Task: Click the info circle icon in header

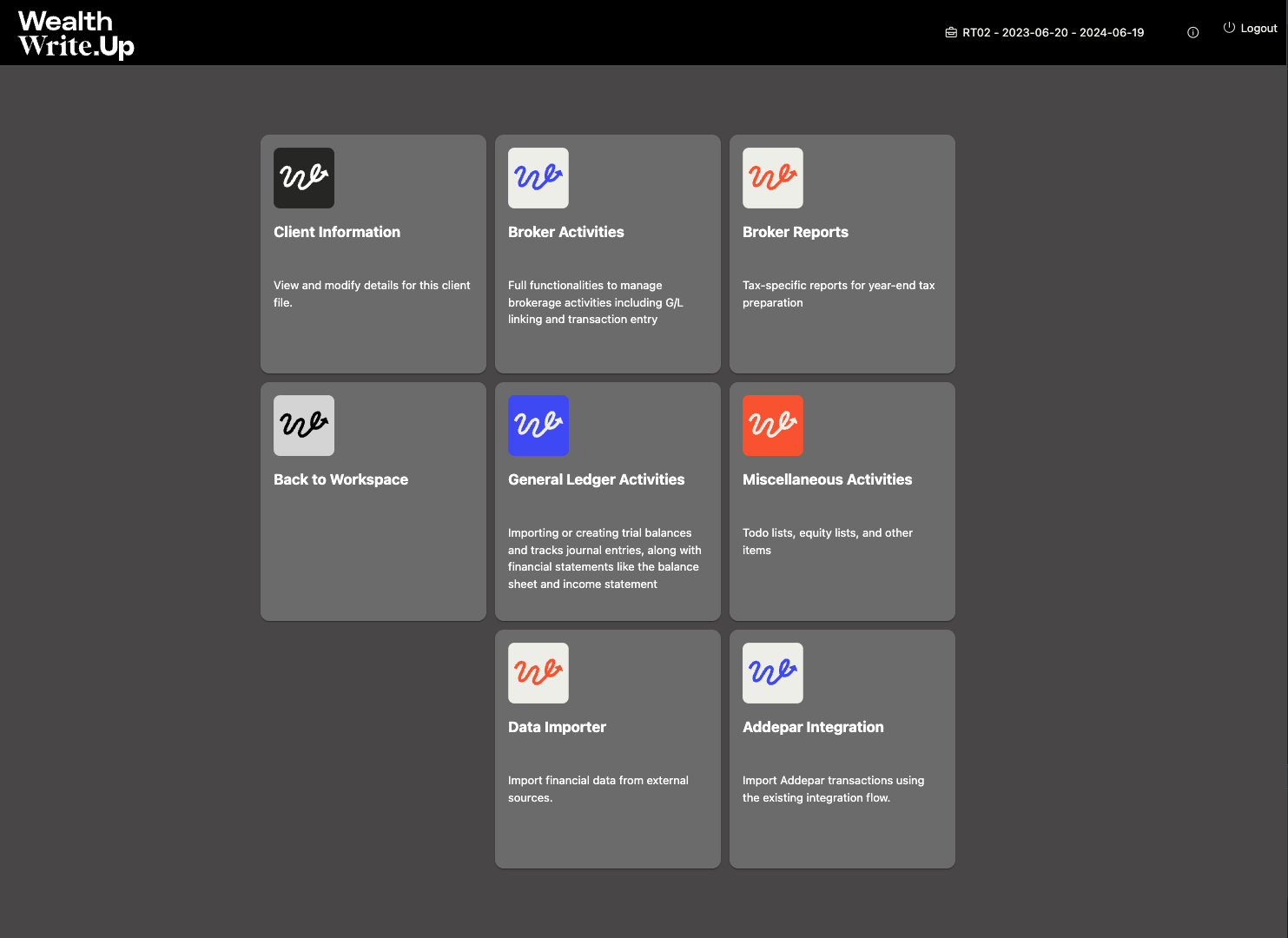Action: 1193,32
